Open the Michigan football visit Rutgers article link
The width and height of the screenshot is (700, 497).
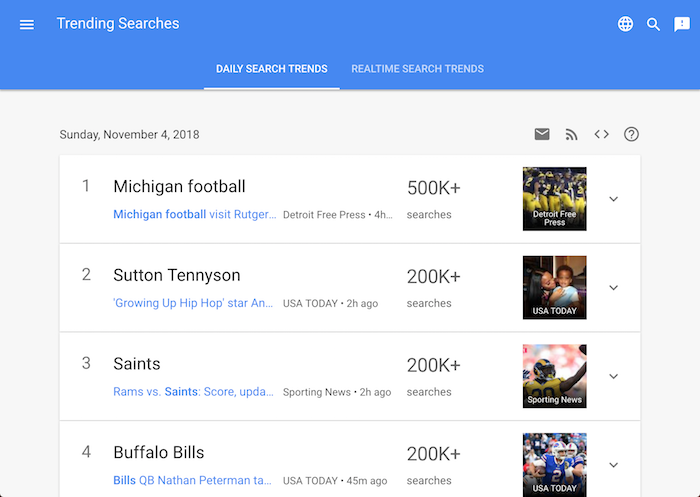click(195, 214)
